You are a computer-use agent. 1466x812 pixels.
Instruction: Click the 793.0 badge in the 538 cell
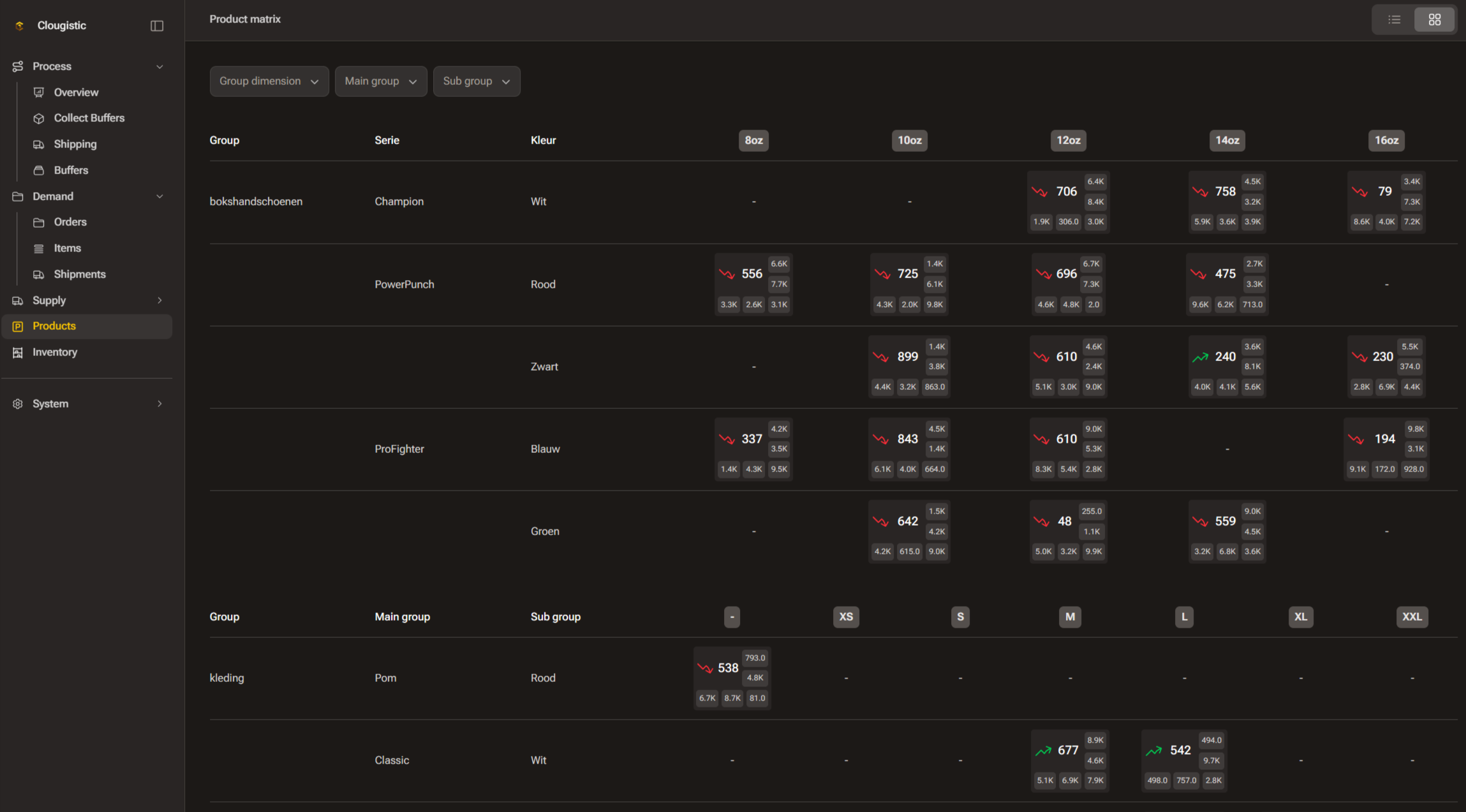(755, 658)
